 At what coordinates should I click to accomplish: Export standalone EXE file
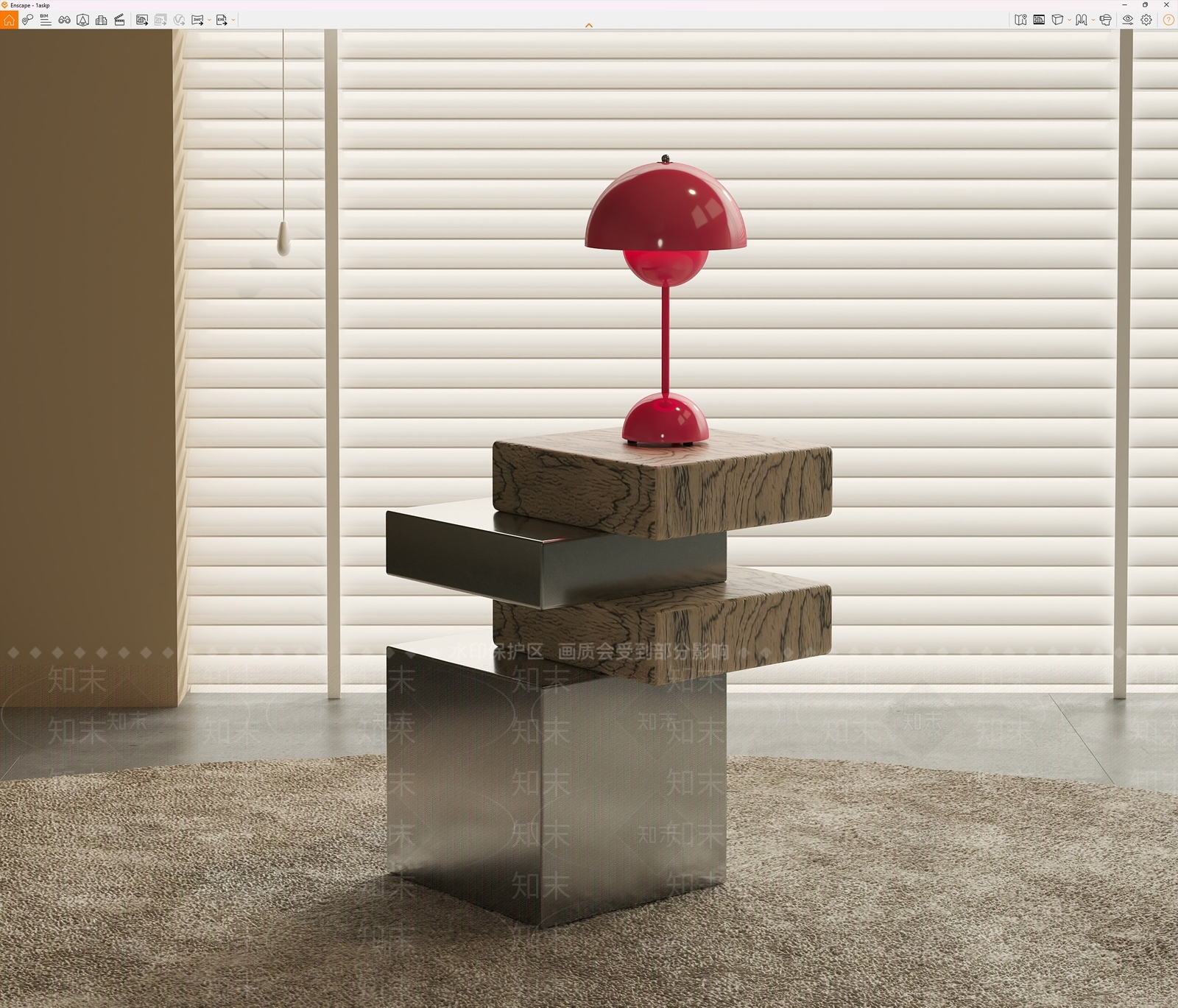point(222,20)
